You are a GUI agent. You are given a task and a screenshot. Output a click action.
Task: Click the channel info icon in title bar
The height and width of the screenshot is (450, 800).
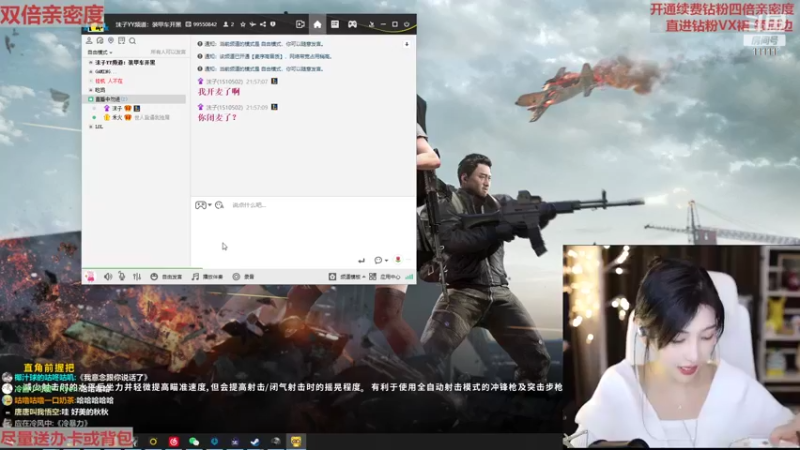coord(273,24)
